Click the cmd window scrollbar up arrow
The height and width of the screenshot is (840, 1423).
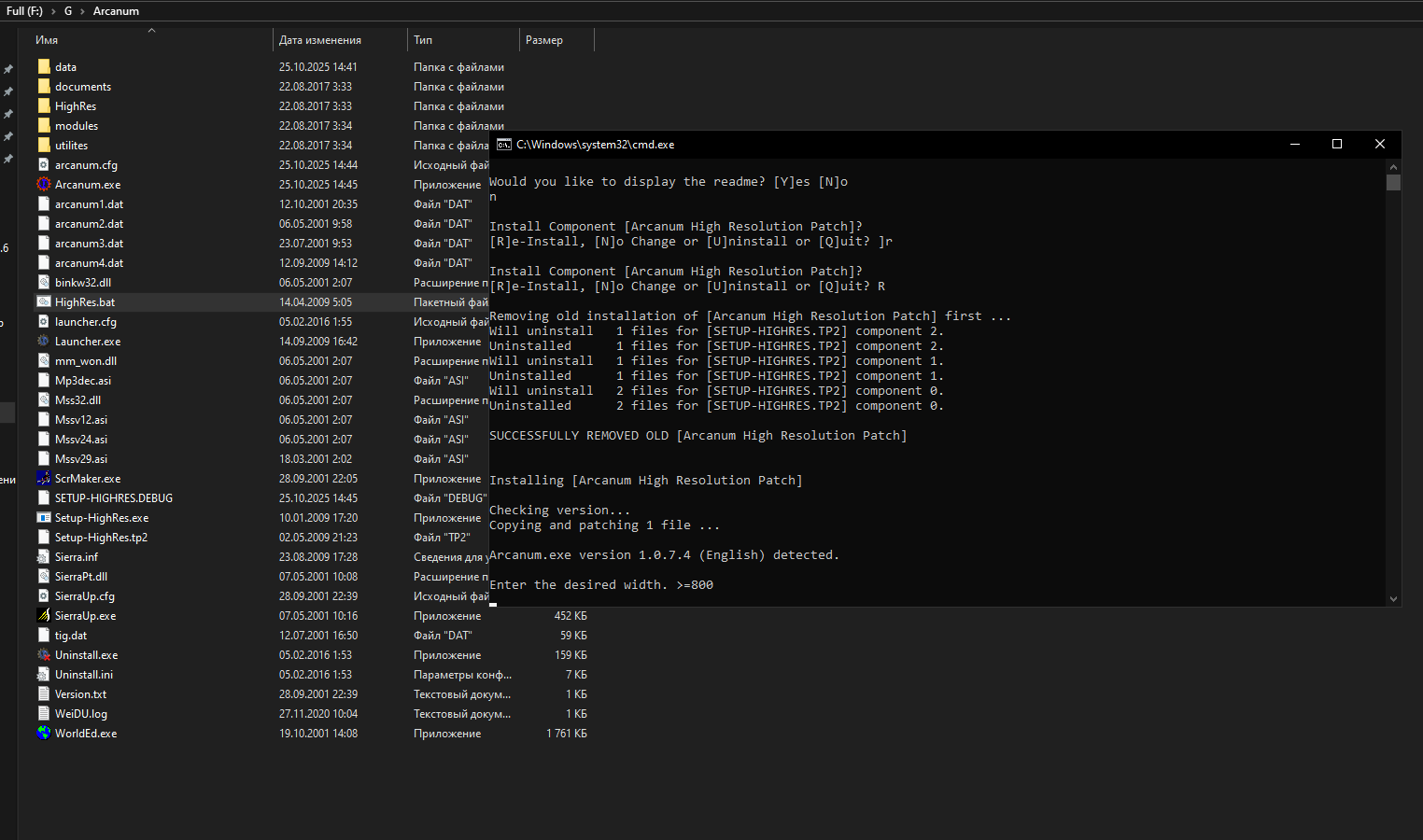pyautogui.click(x=1393, y=166)
